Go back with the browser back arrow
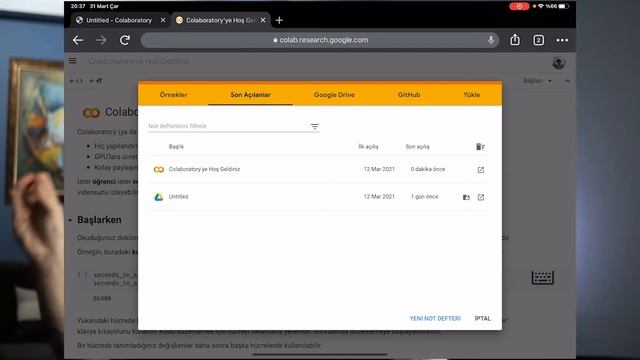This screenshot has height=360, width=640. tap(78, 40)
